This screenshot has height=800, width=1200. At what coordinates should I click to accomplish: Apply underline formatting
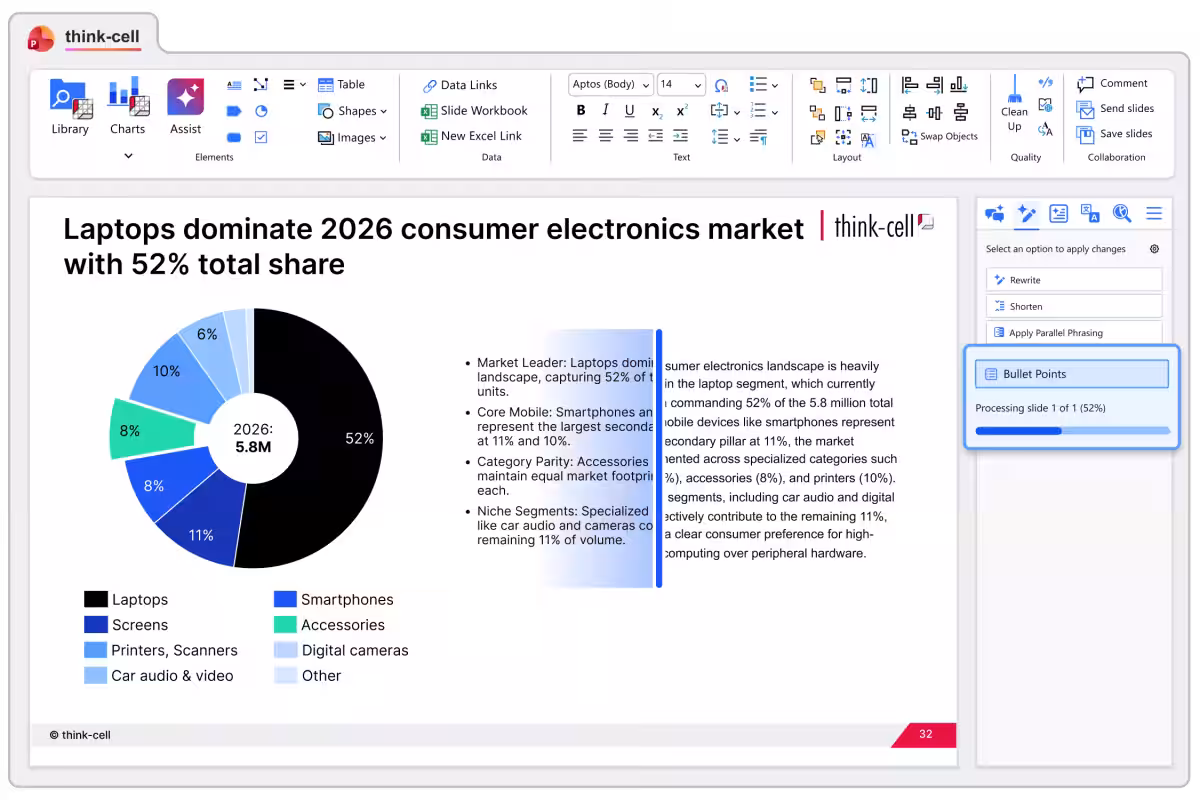[629, 111]
